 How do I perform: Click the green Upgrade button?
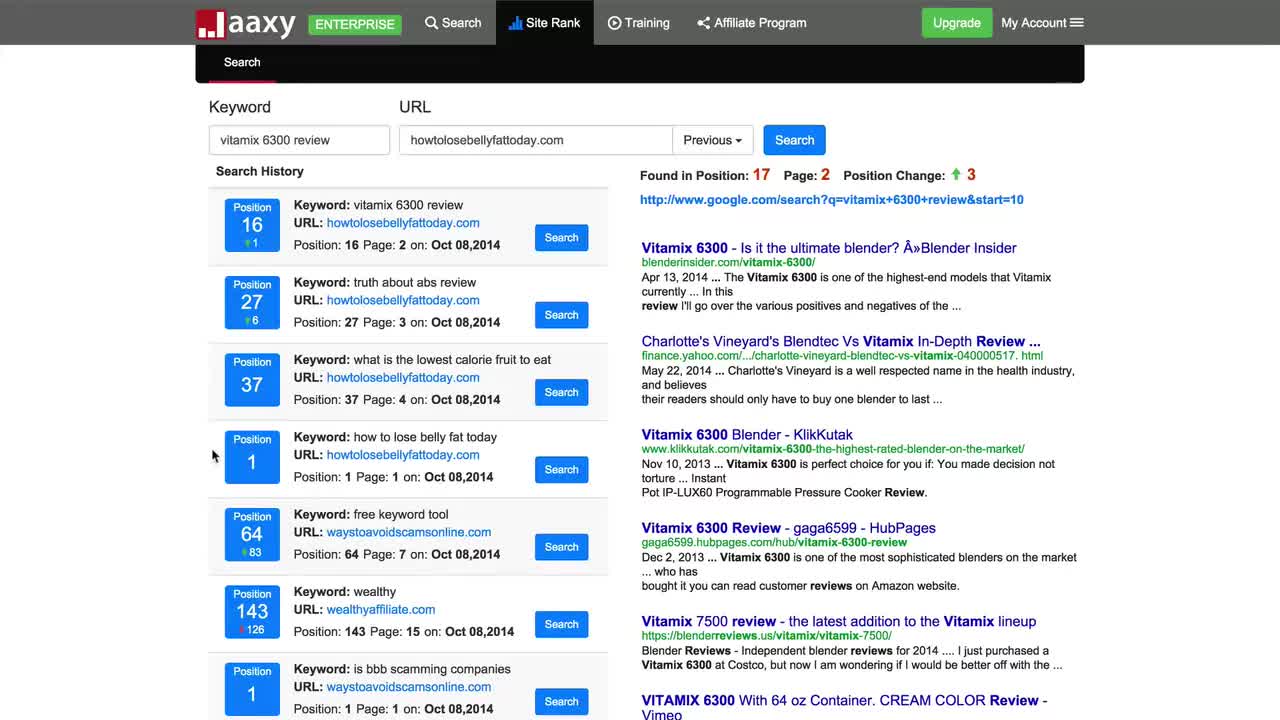point(957,23)
